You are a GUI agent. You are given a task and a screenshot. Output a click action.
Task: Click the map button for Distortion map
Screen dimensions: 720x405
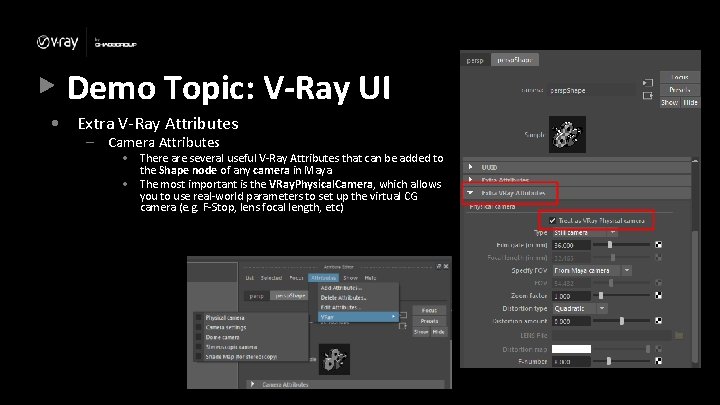pos(658,349)
